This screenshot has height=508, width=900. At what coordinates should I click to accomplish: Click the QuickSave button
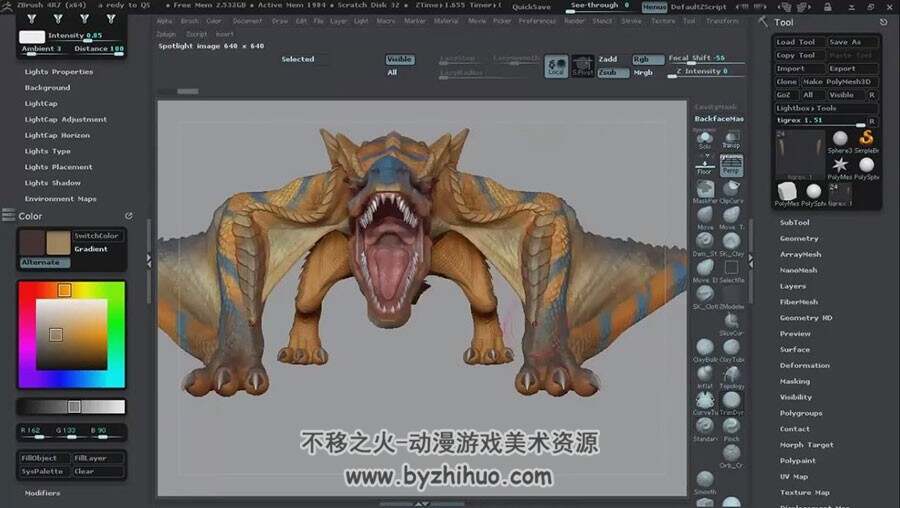[x=532, y=7]
